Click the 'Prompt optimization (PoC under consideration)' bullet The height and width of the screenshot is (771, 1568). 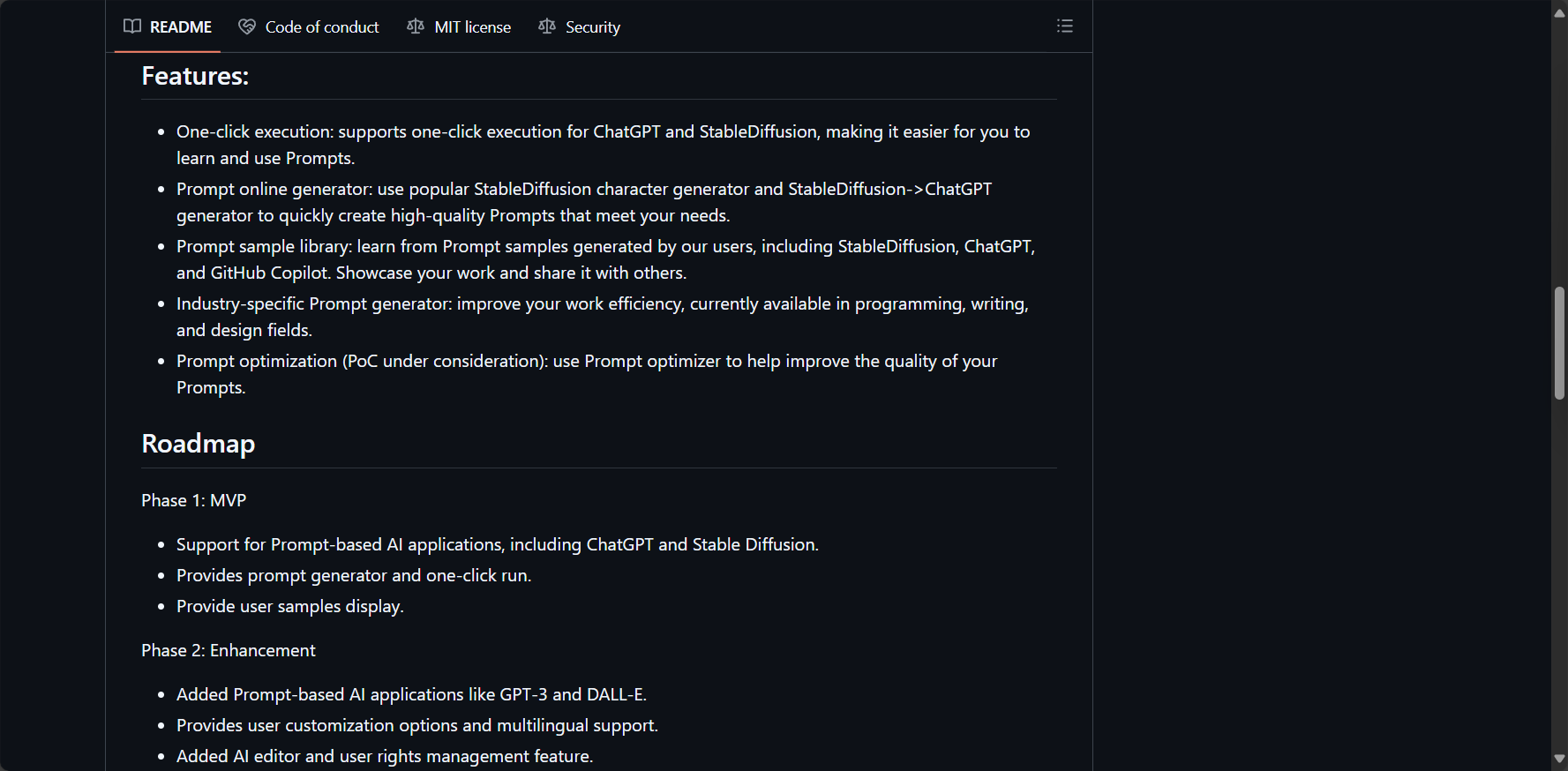pos(587,374)
